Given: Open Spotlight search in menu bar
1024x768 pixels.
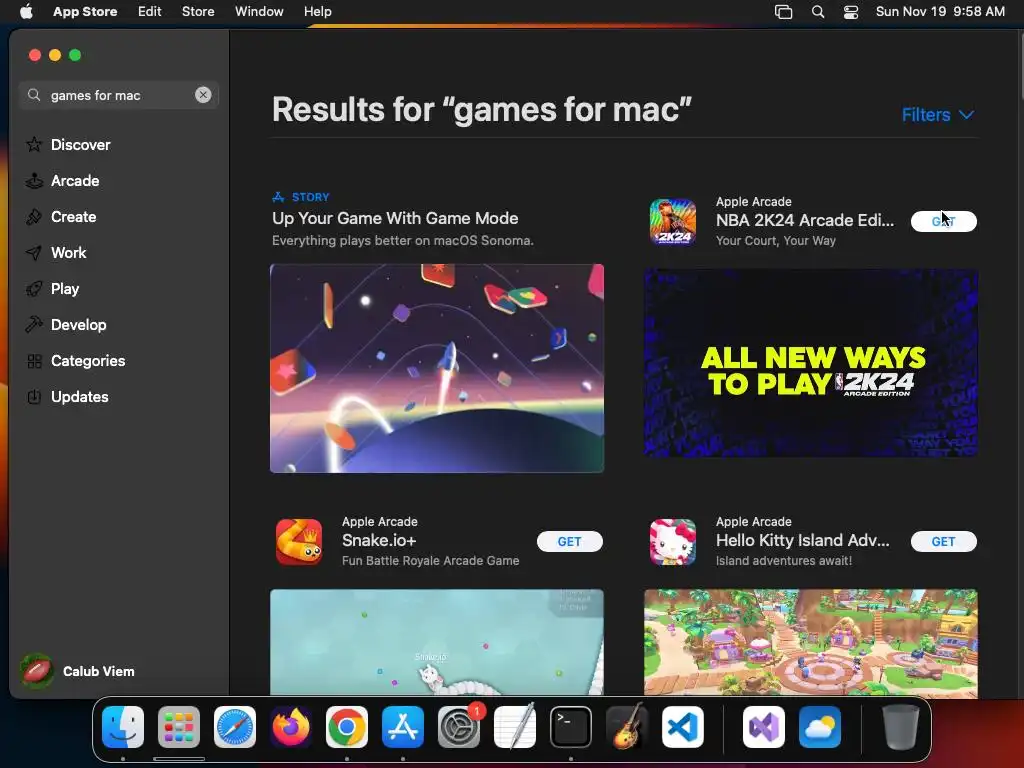Looking at the screenshot, I should [x=818, y=11].
